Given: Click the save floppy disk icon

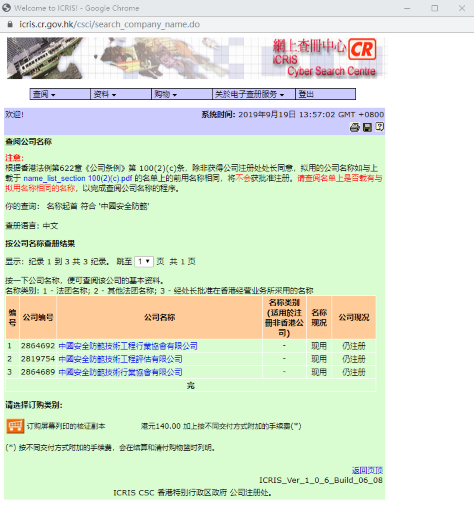Looking at the screenshot, I should click(367, 127).
